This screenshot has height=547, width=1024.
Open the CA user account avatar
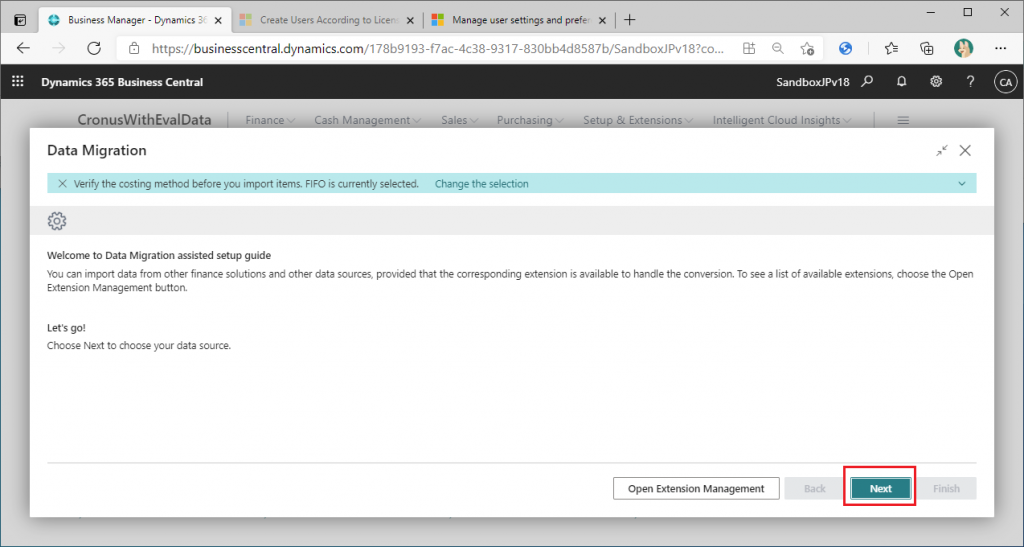(x=1006, y=82)
